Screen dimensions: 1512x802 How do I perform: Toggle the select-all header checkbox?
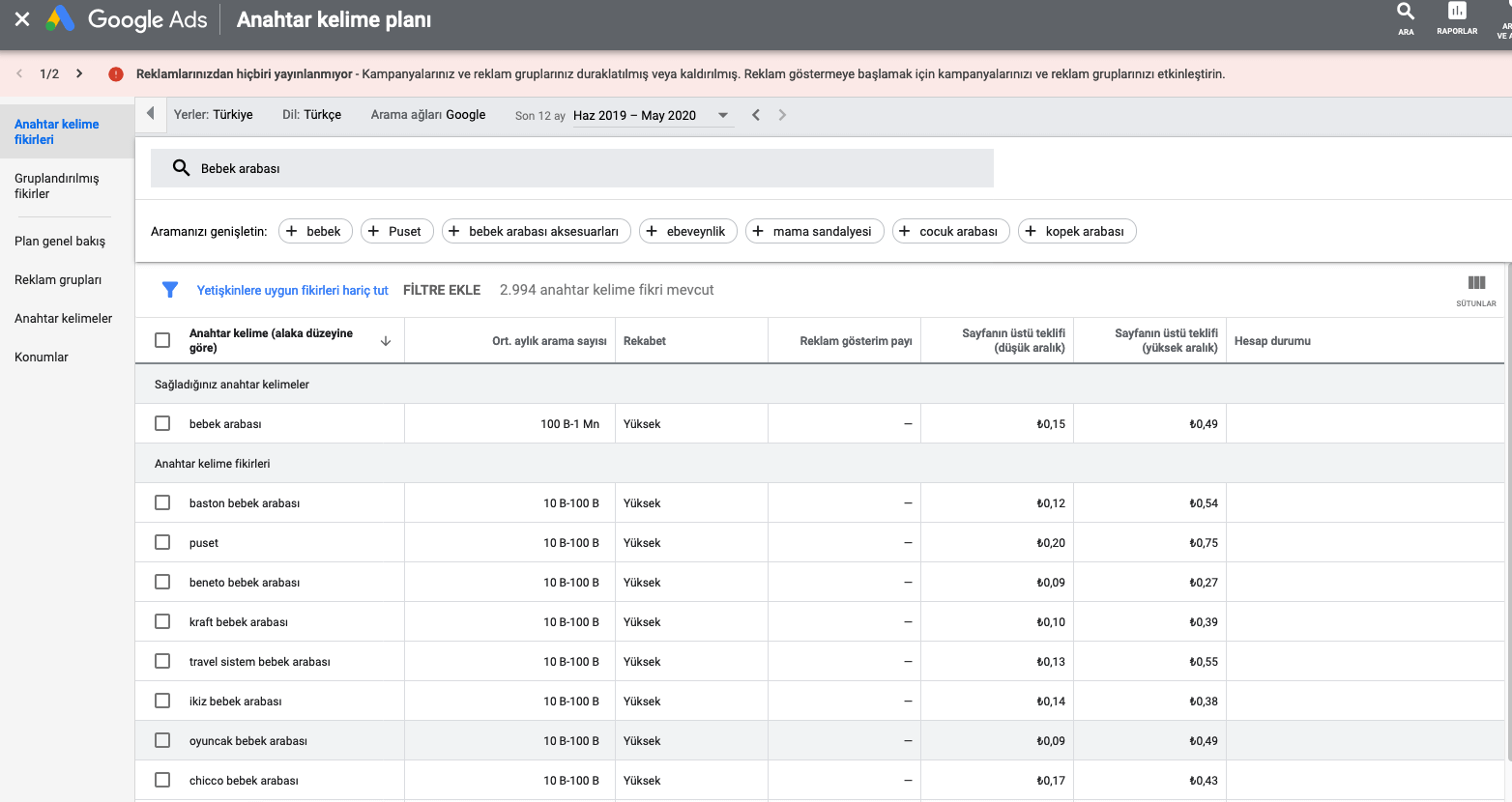[x=162, y=340]
